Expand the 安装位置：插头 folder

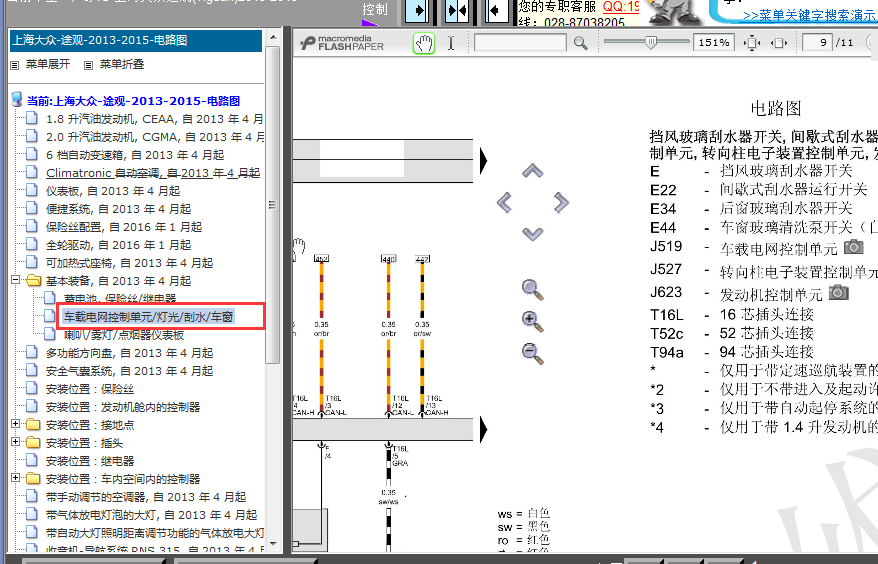coord(16,442)
